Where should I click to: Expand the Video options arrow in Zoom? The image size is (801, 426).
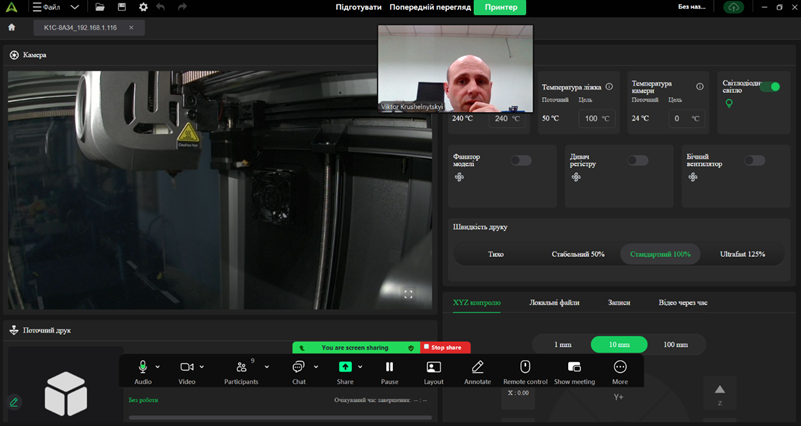(x=202, y=367)
